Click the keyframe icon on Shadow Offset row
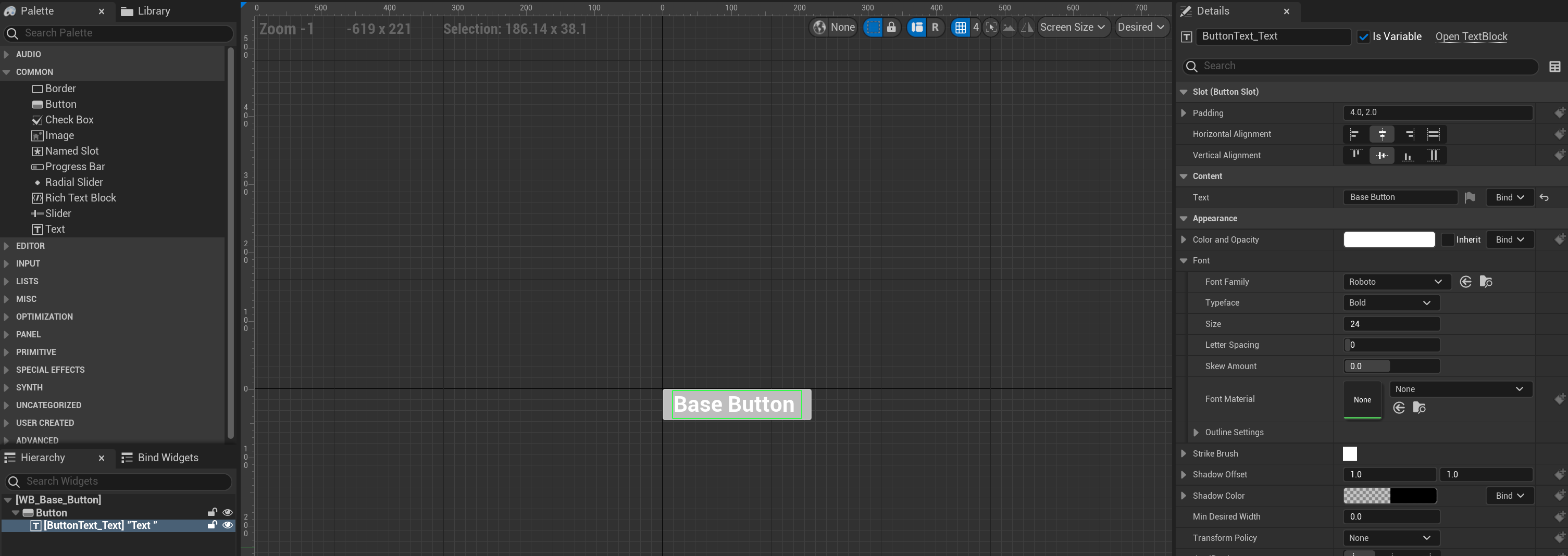Viewport: 1568px width, 556px height. tap(1560, 474)
